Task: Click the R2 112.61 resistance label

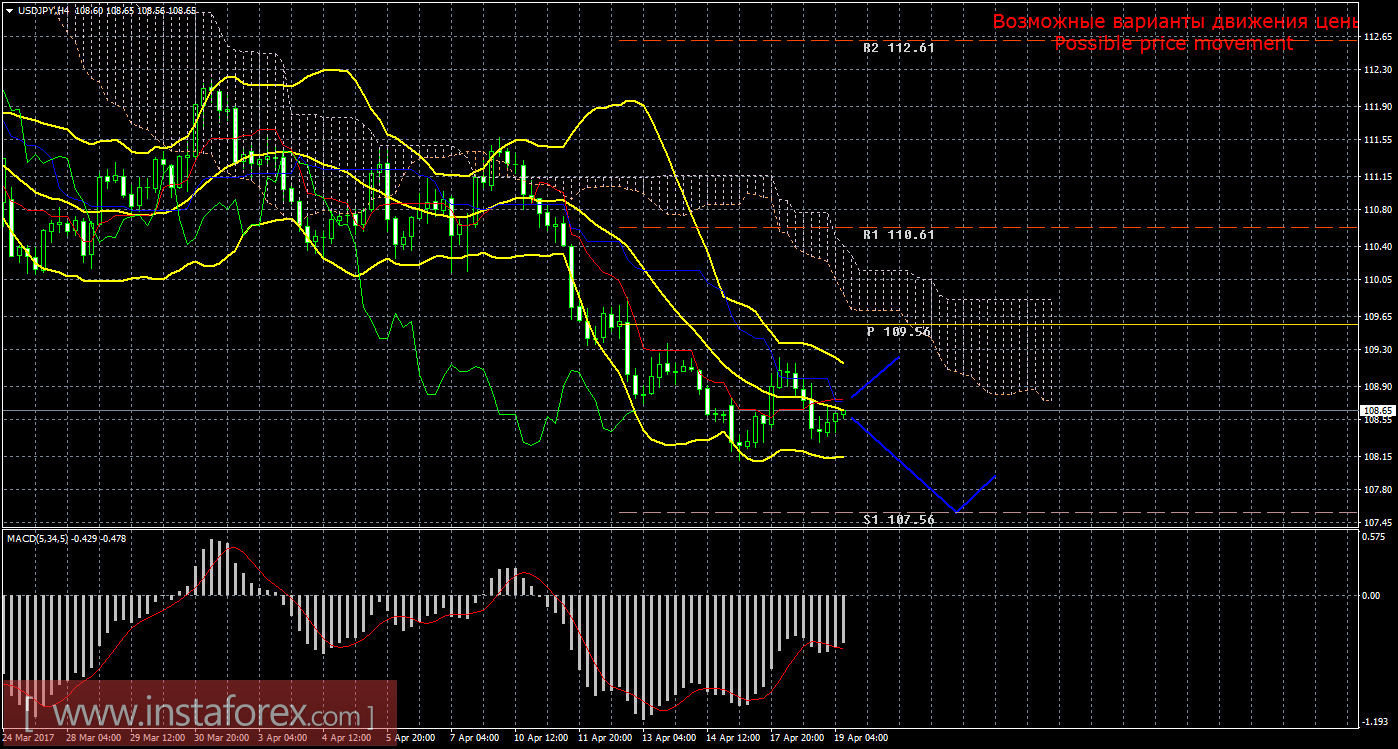Action: 899,47
